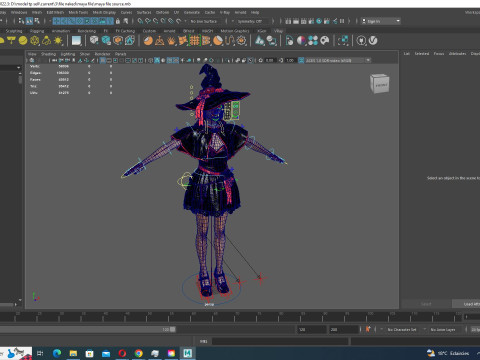Click the teal cone and sphere shelf icon
This screenshot has height=360, width=480.
(260, 41)
